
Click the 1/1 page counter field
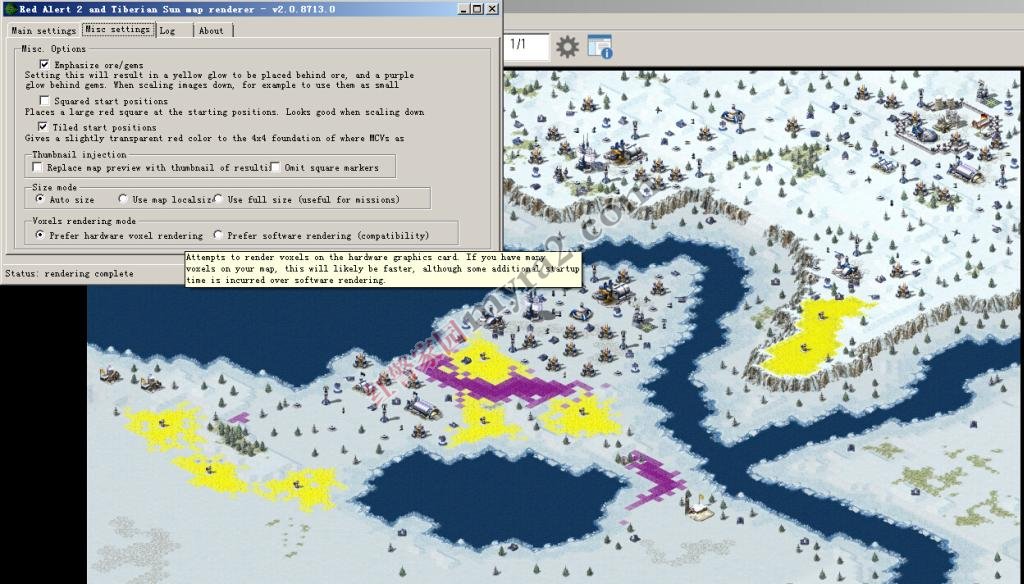526,46
